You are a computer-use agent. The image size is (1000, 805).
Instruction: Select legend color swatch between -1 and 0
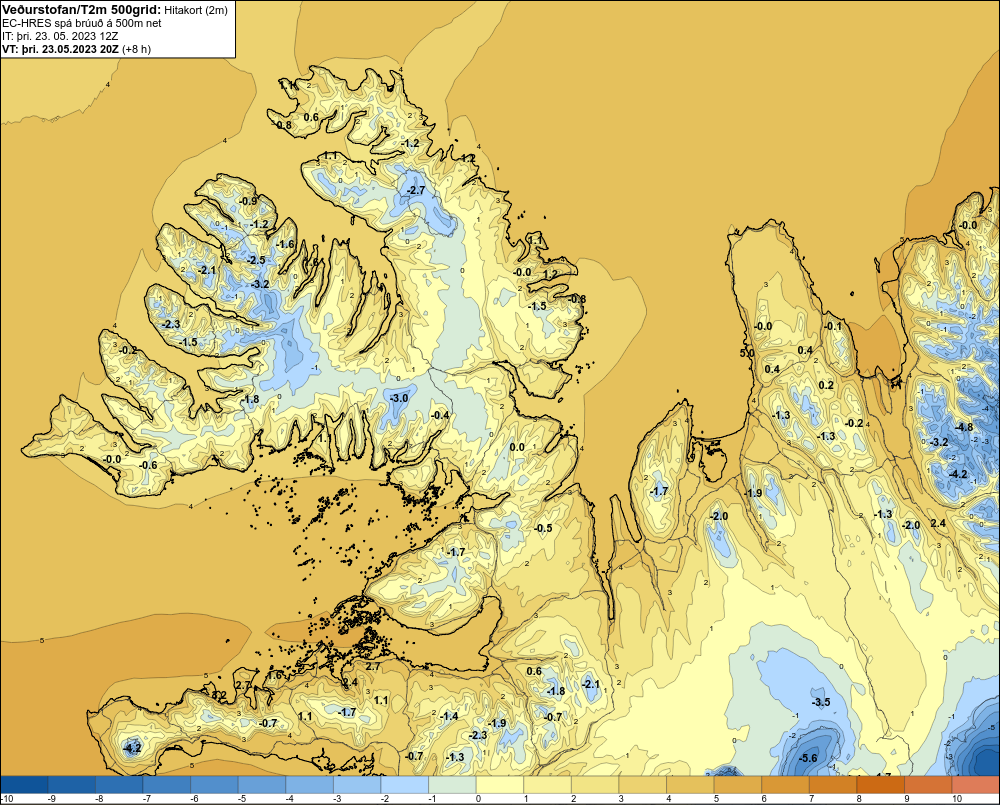[x=452, y=784]
